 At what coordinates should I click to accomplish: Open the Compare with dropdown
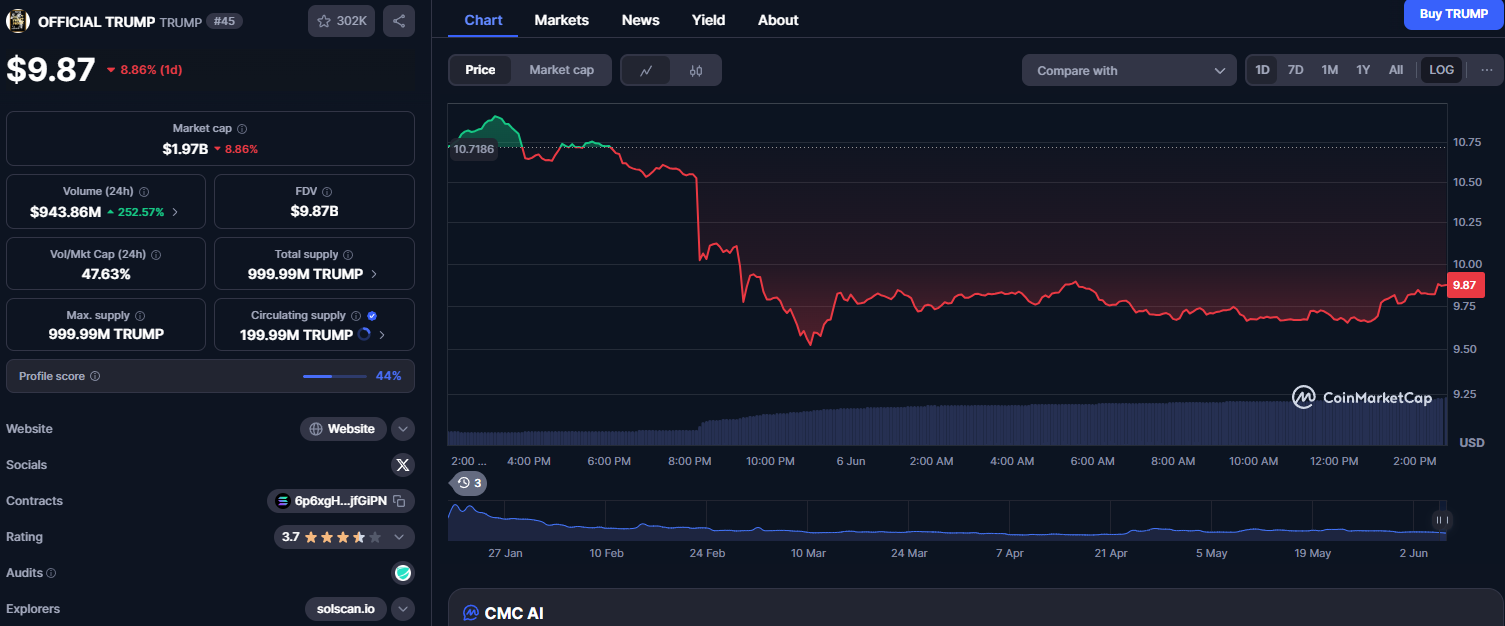pos(1129,71)
